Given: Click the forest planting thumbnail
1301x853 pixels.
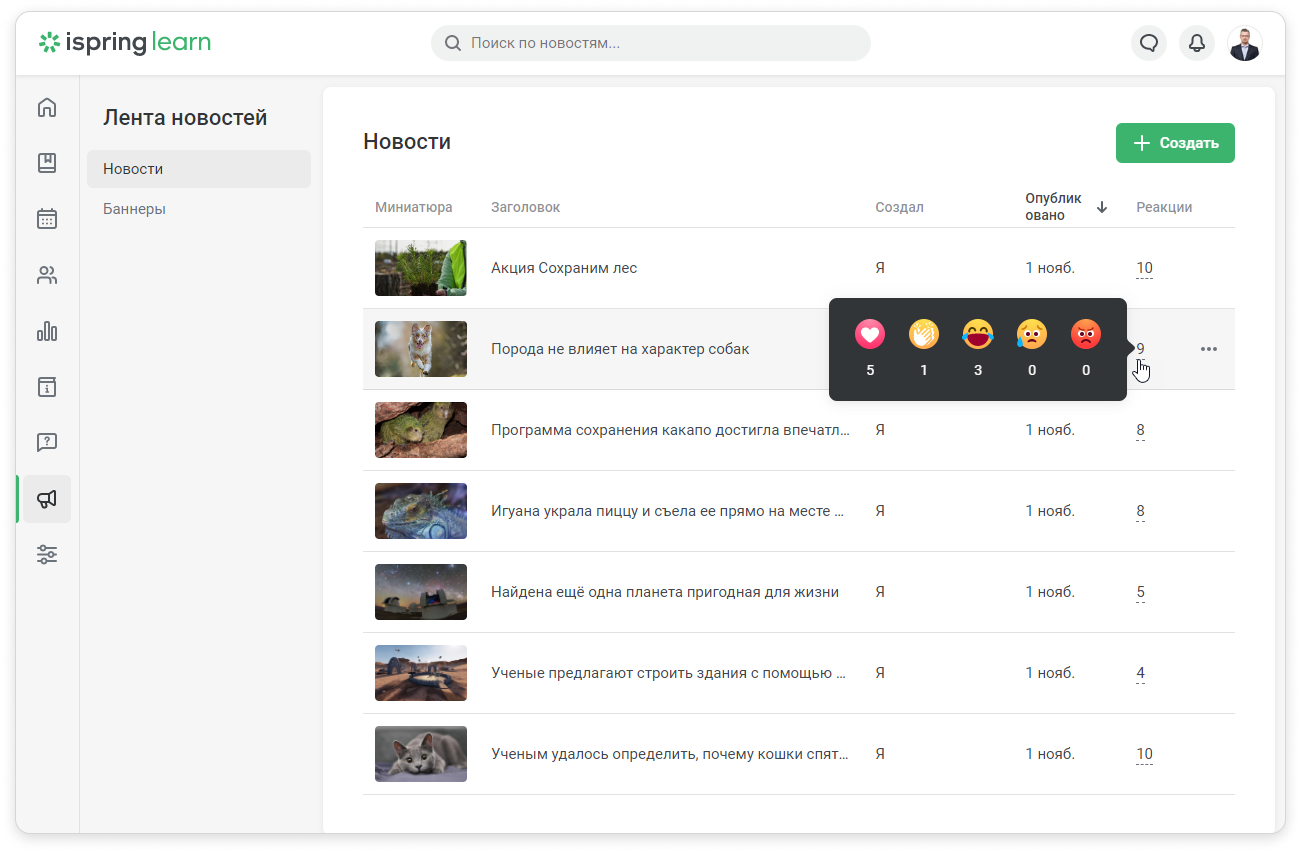Looking at the screenshot, I should [421, 268].
